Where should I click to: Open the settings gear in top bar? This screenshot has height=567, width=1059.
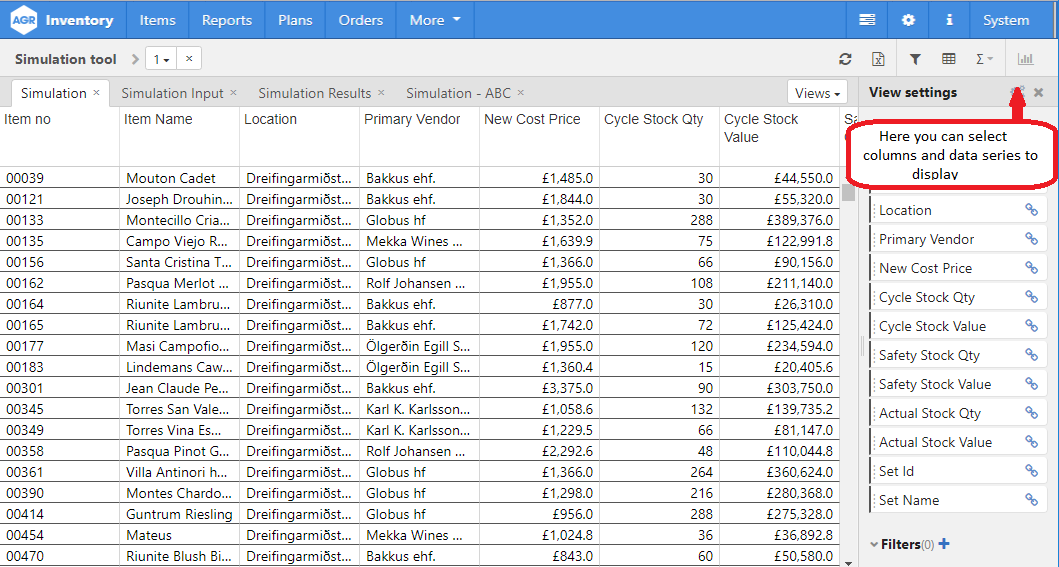click(x=908, y=20)
